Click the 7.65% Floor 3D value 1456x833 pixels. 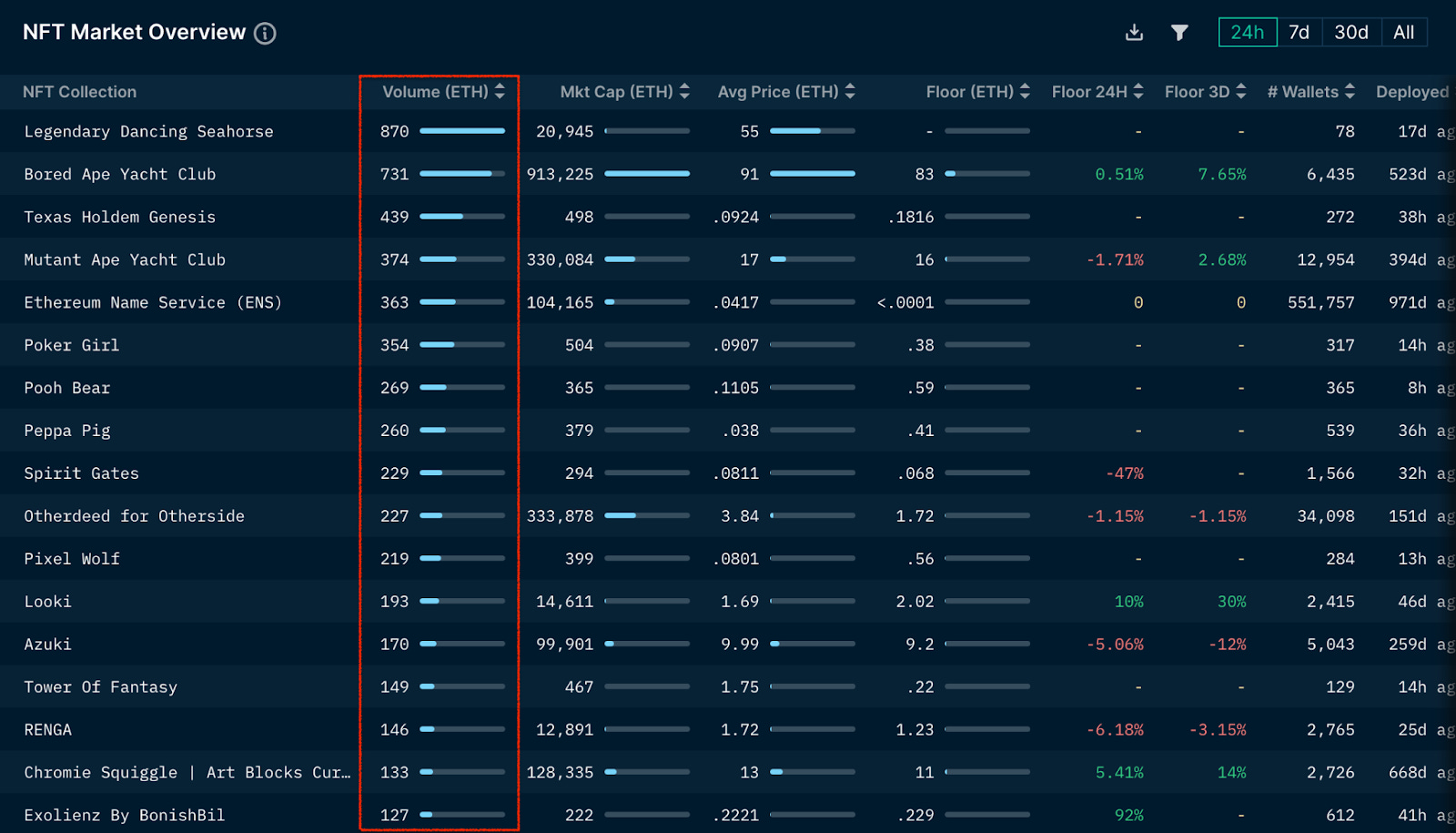1222,174
